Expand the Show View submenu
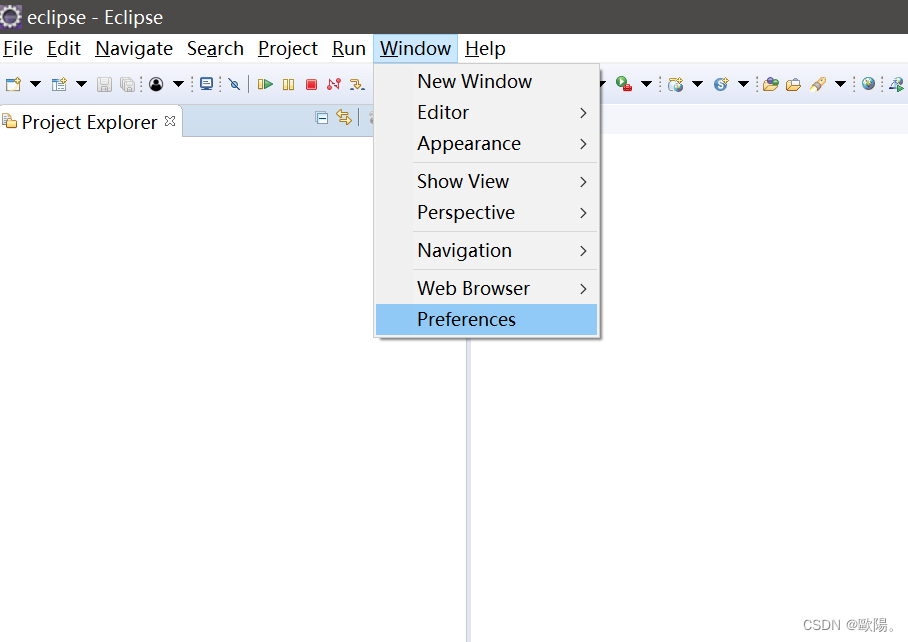The image size is (908, 642). click(486, 182)
